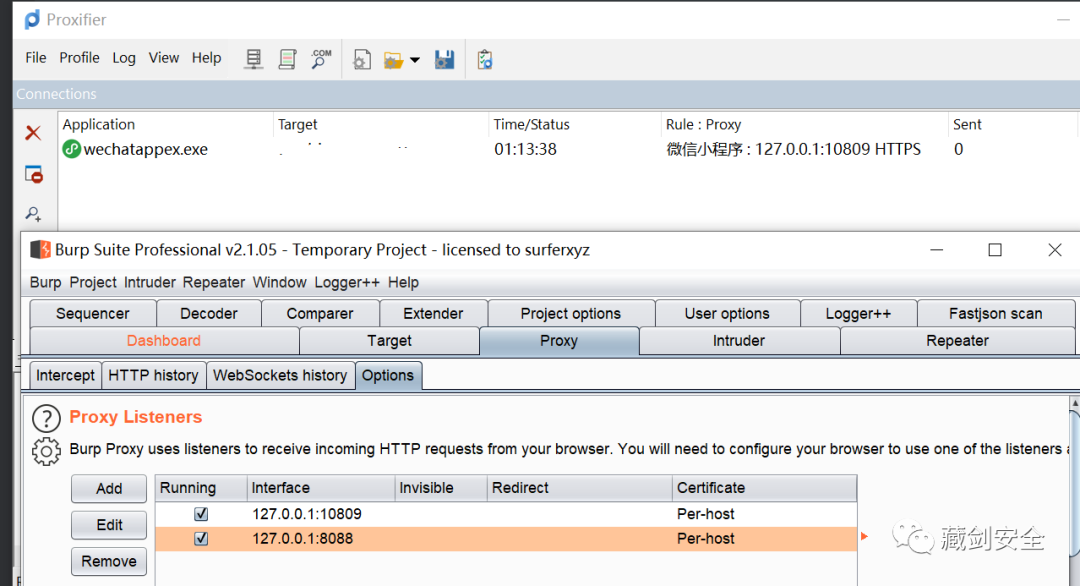Screen dimensions: 1080x586
Task: Click the Proxifier open profile folder icon
Action: [x=393, y=61]
